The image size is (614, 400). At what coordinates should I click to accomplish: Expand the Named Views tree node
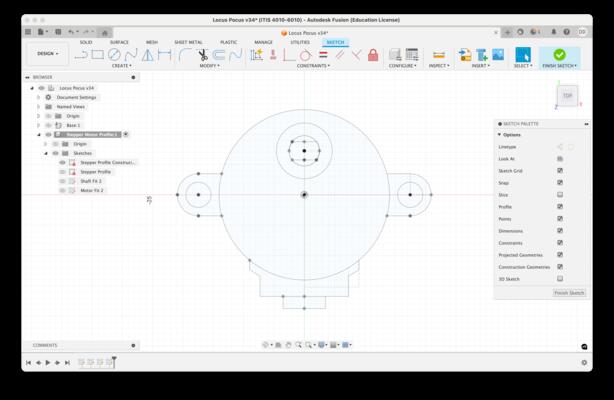(38, 107)
